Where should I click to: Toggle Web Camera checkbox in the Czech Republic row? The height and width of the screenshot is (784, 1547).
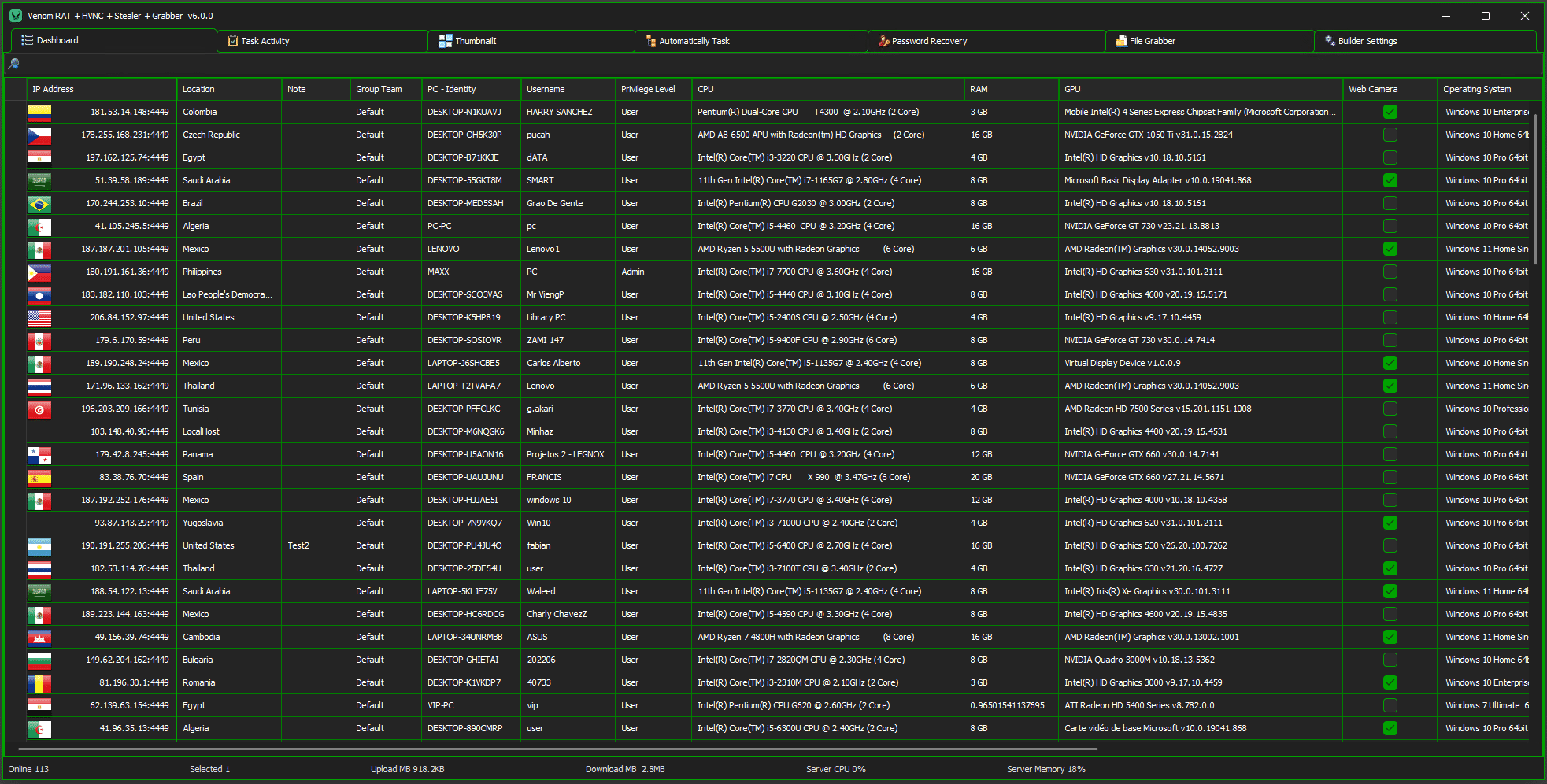tap(1390, 135)
